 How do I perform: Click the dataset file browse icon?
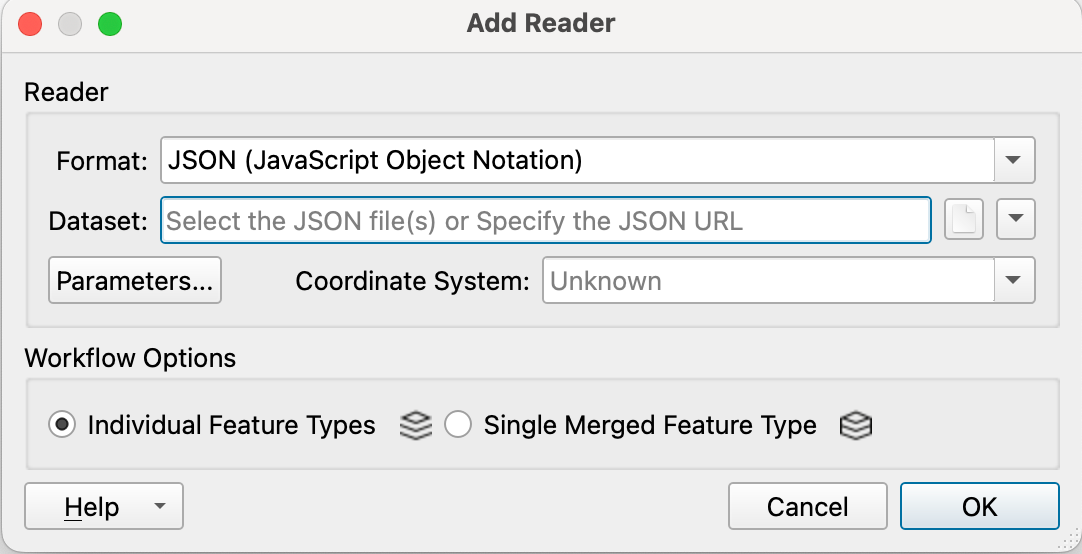tap(964, 221)
